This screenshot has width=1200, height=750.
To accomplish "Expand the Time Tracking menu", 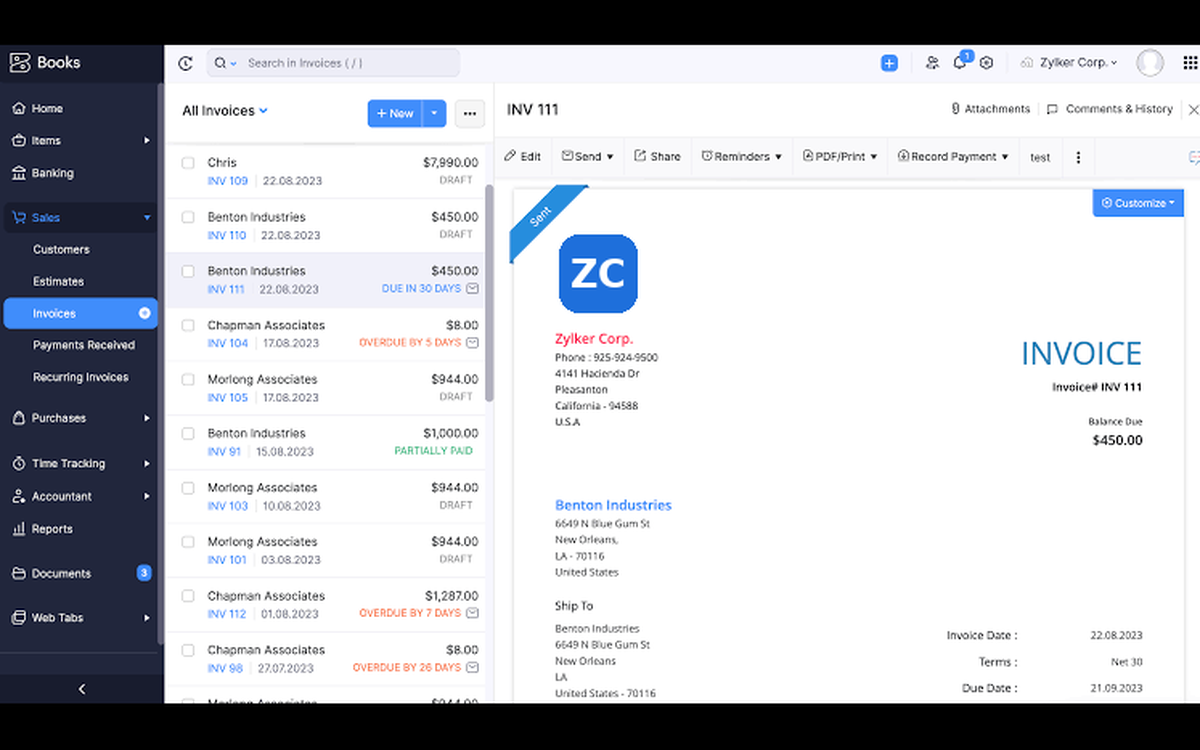I will [x=147, y=464].
